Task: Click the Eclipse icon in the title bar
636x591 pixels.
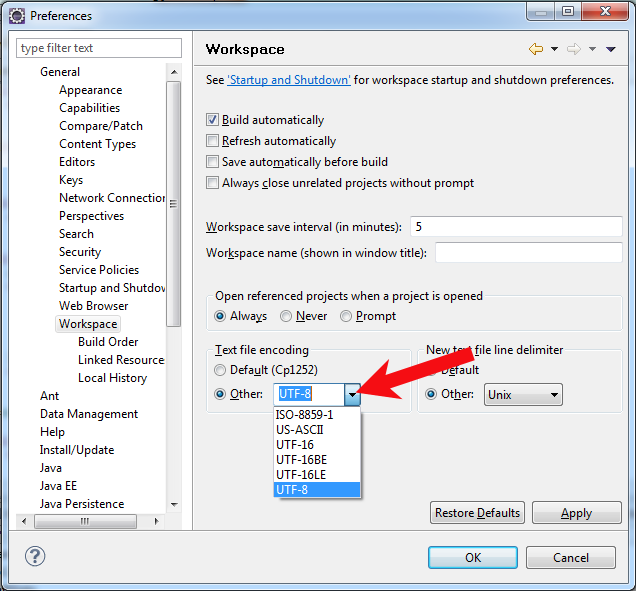Action: pyautogui.click(x=17, y=16)
